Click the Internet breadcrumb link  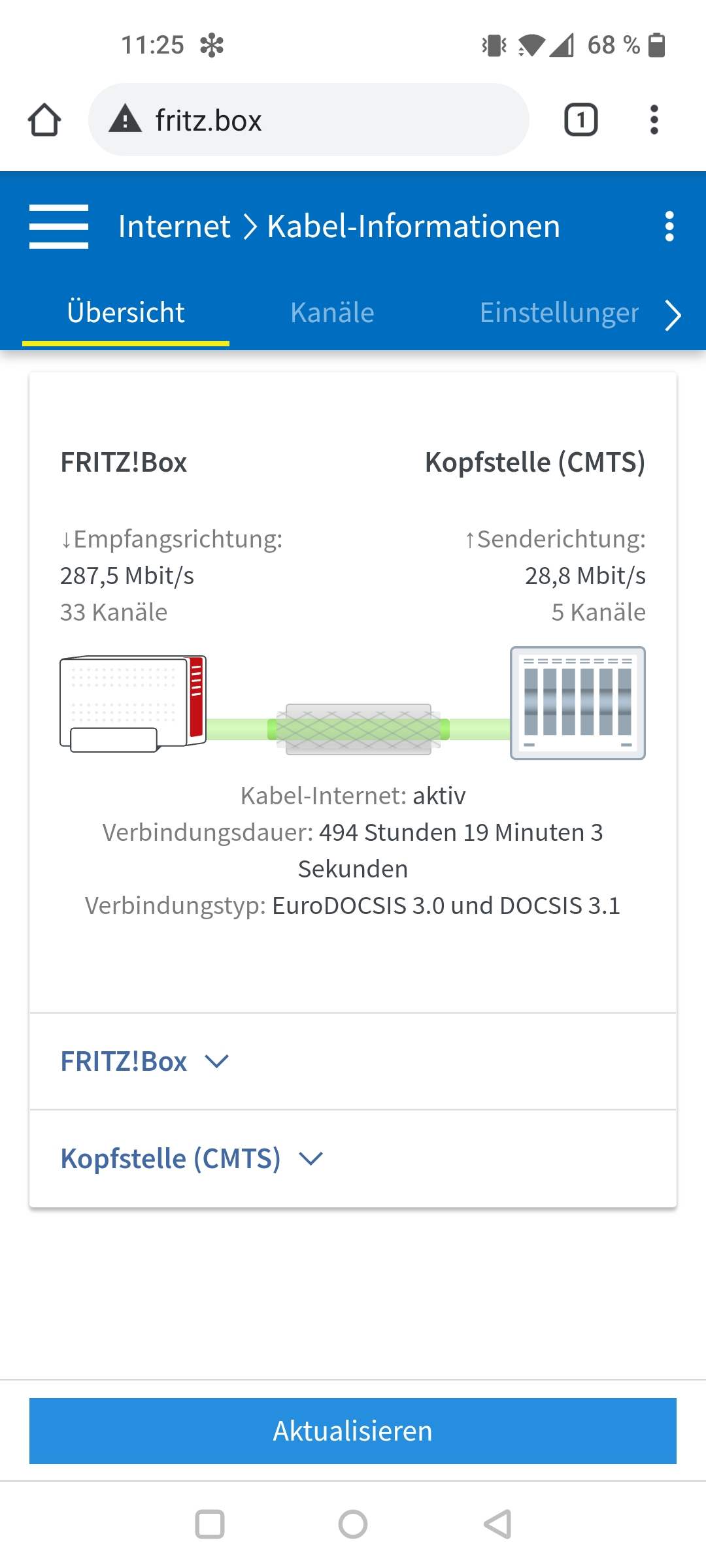coord(174,227)
